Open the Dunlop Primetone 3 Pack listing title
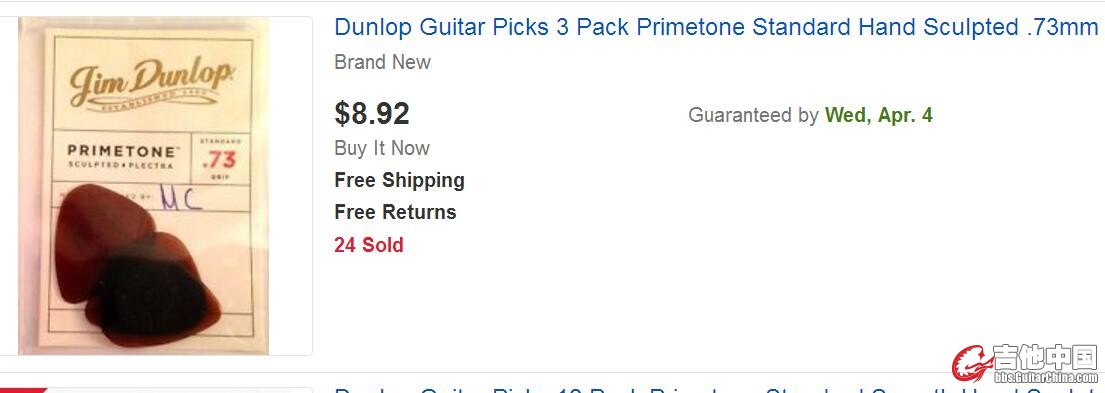The image size is (1105, 393). [x=716, y=27]
